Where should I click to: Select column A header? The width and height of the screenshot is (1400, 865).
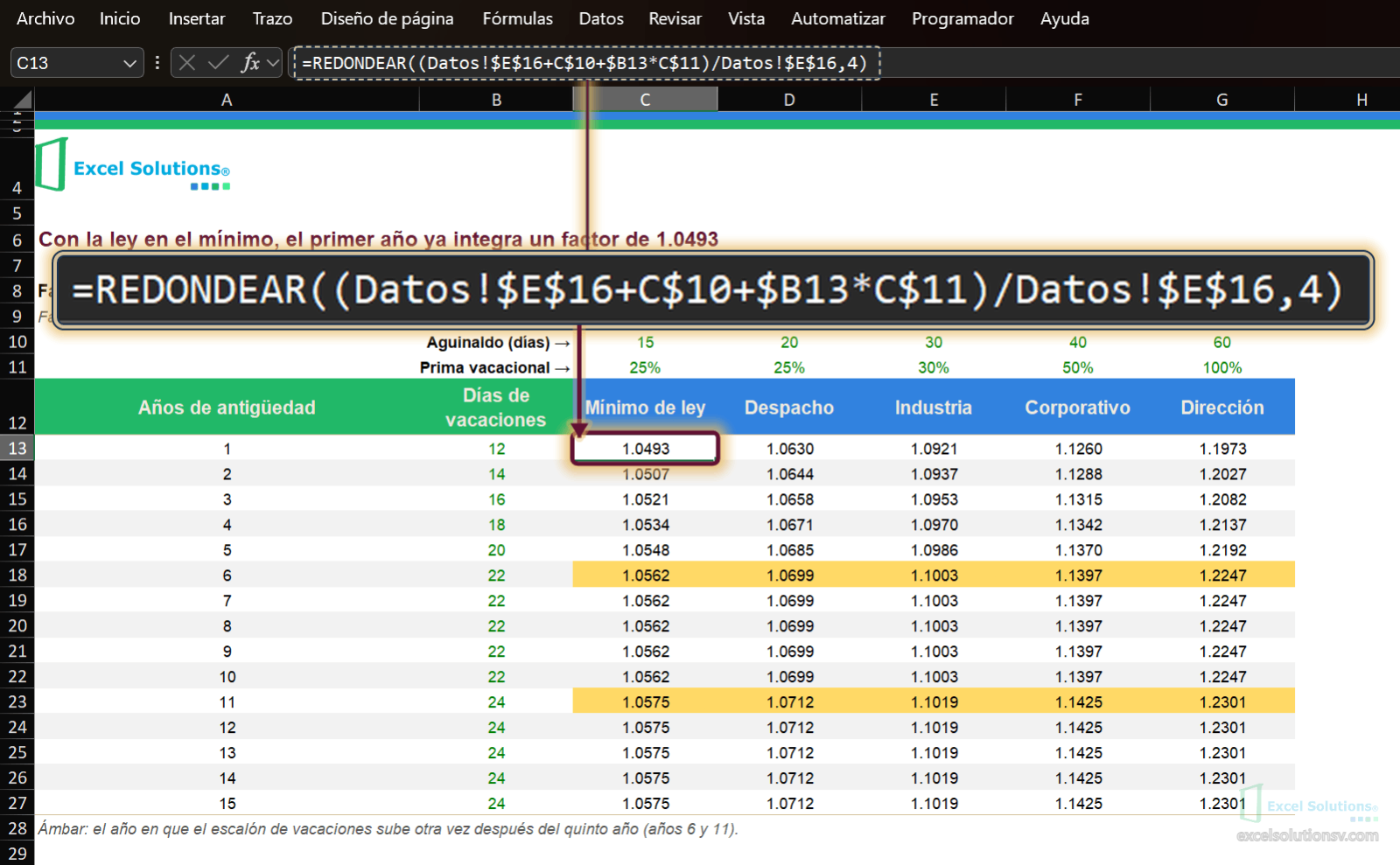coord(227,100)
